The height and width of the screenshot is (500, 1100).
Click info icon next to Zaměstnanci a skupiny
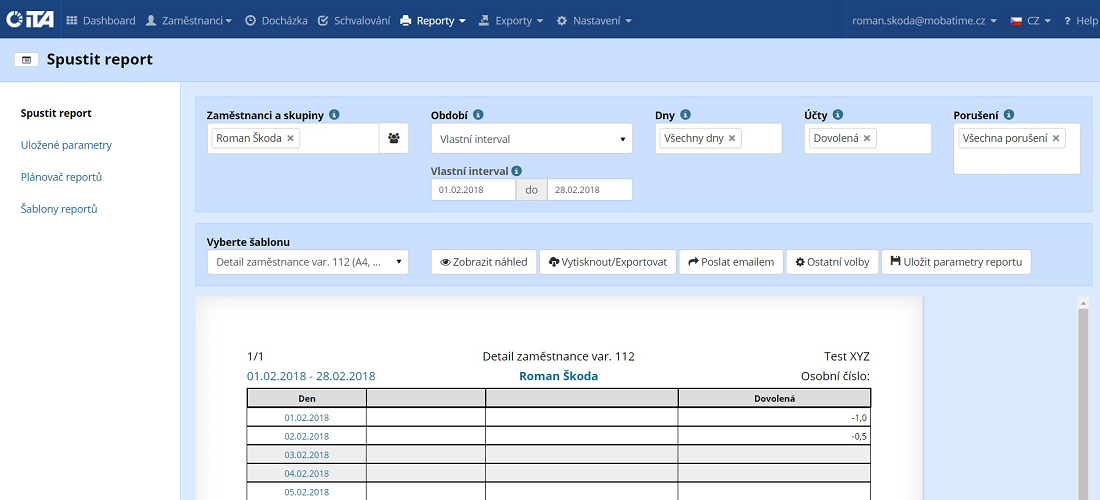(334, 115)
